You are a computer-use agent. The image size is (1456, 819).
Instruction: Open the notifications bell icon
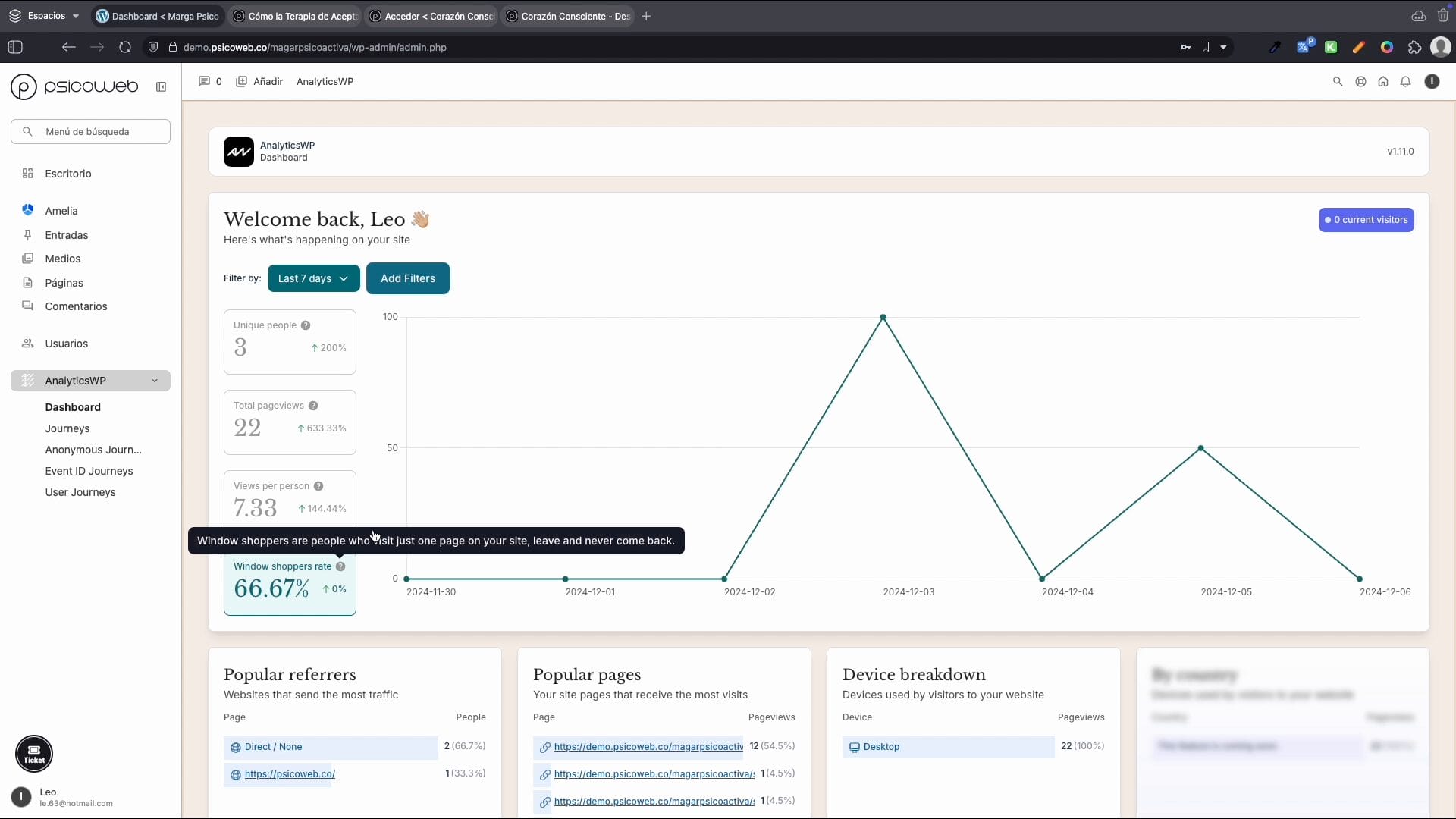click(x=1405, y=82)
